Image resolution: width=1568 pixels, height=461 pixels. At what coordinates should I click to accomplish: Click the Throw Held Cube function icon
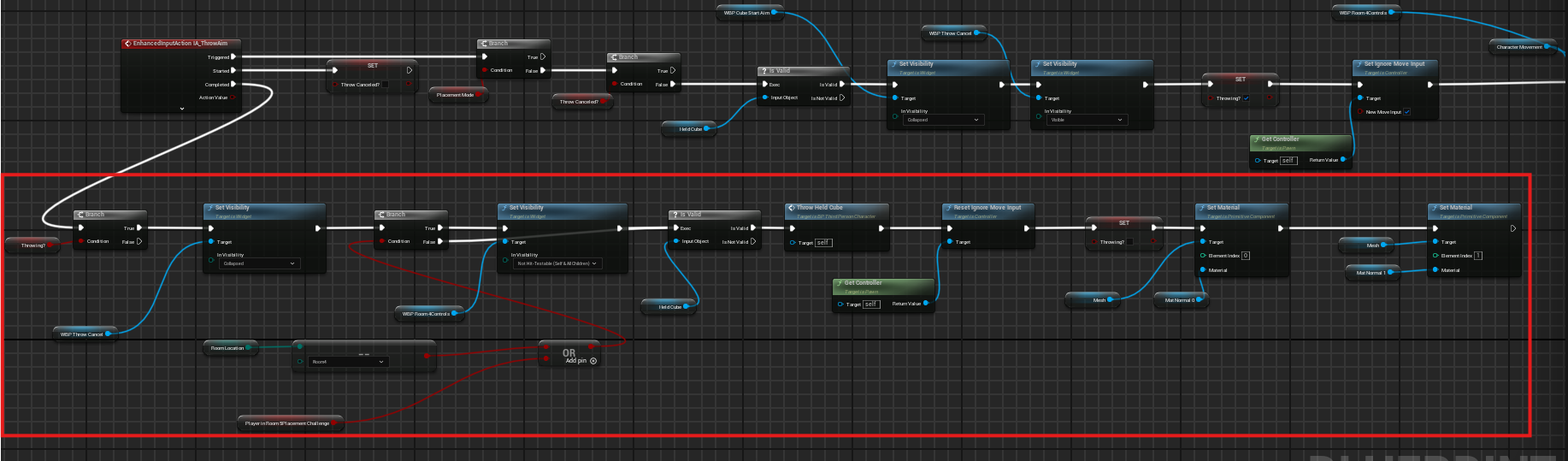pyautogui.click(x=791, y=208)
